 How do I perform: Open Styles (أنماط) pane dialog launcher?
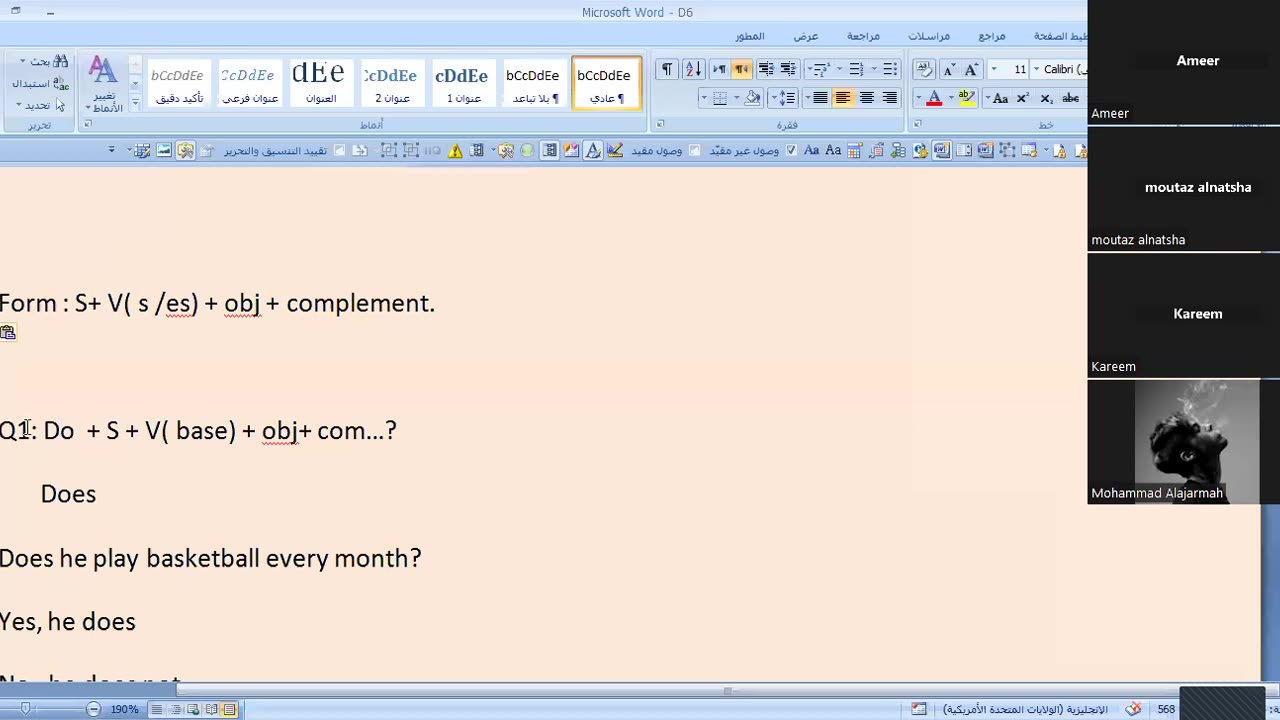pyautogui.click(x=88, y=125)
